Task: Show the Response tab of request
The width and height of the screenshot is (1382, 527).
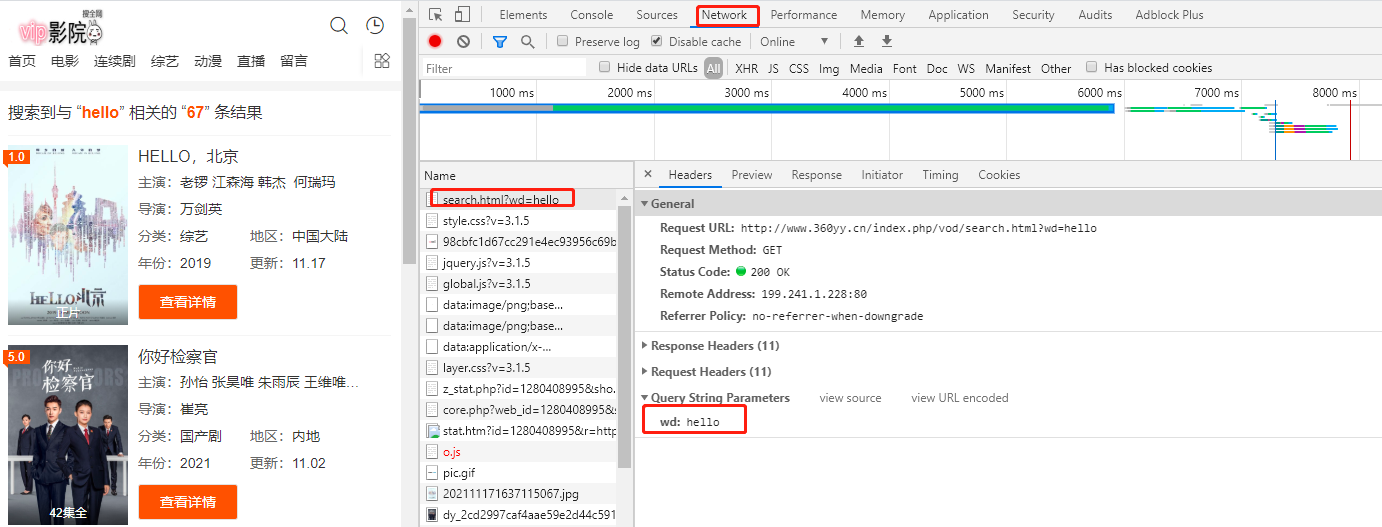Action: pyautogui.click(x=816, y=174)
